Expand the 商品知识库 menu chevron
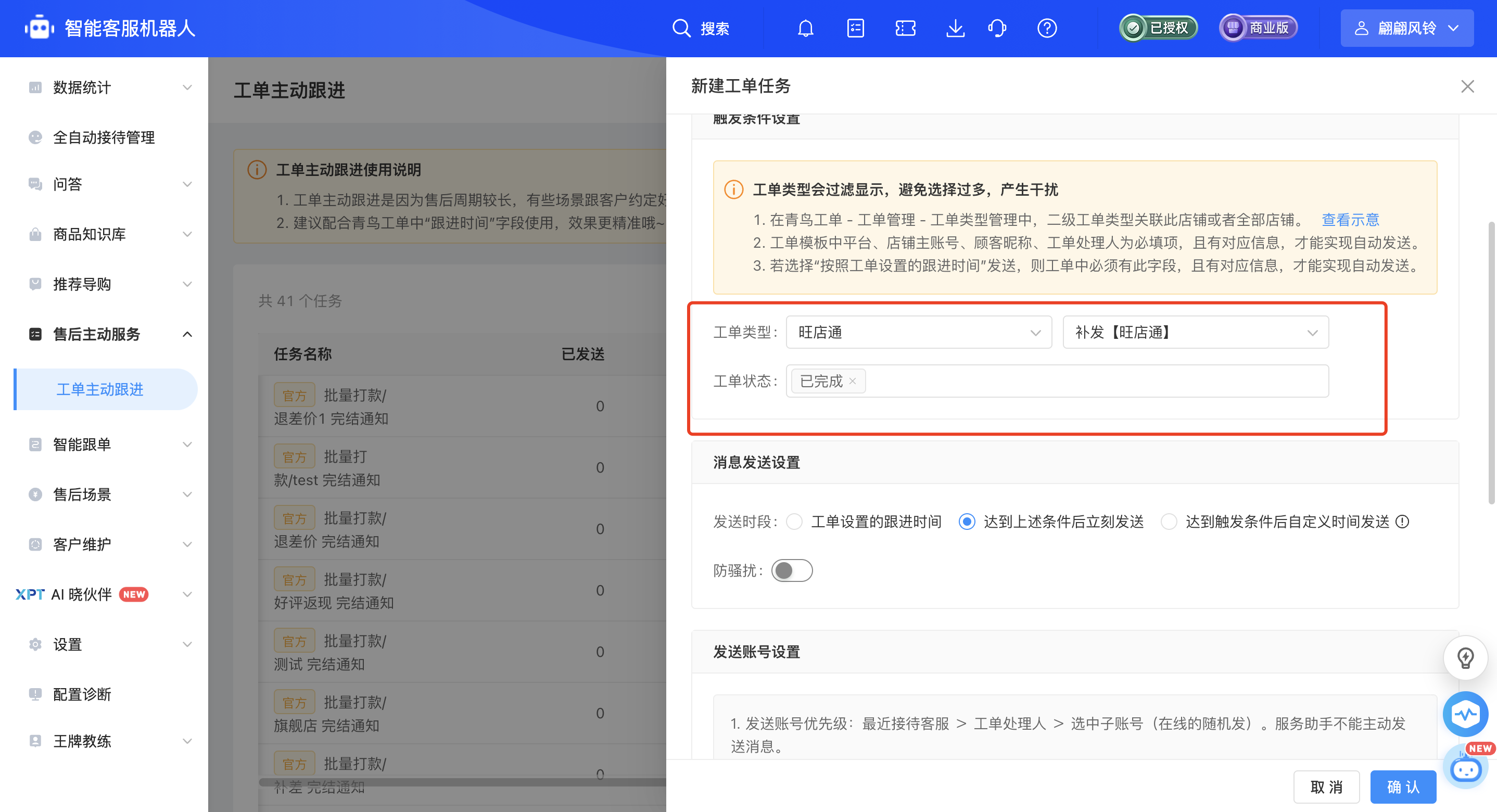 [187, 234]
